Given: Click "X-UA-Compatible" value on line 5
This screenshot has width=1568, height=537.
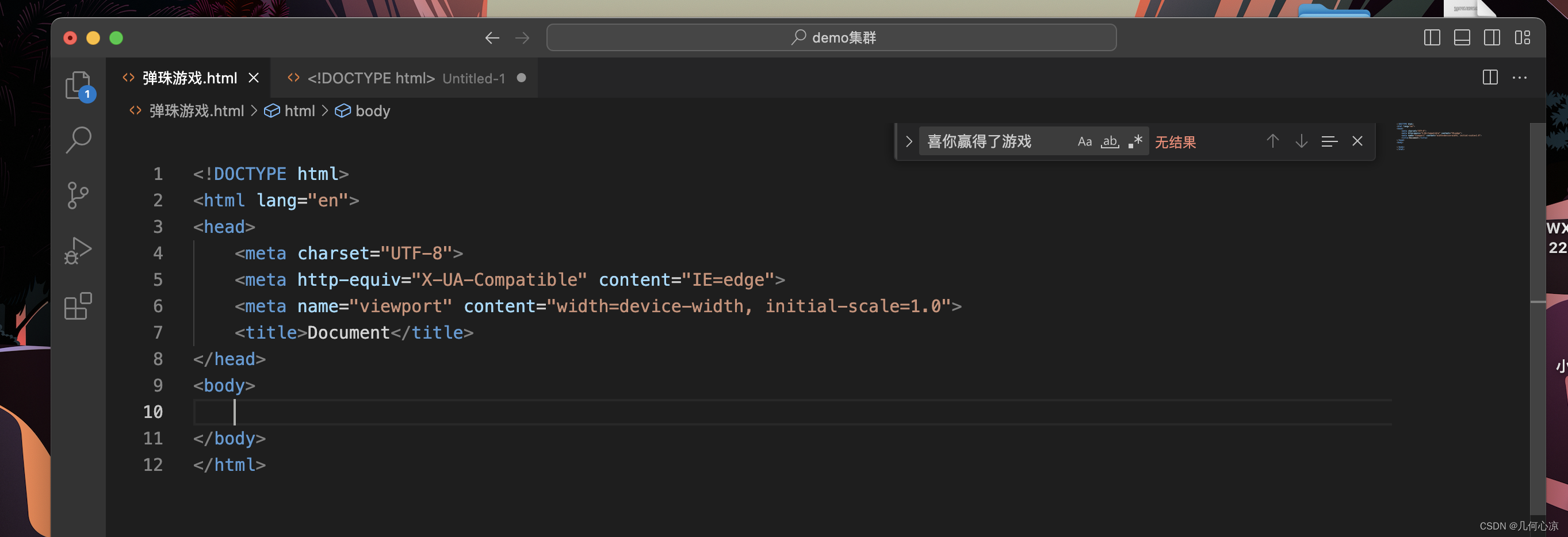Looking at the screenshot, I should [x=499, y=280].
